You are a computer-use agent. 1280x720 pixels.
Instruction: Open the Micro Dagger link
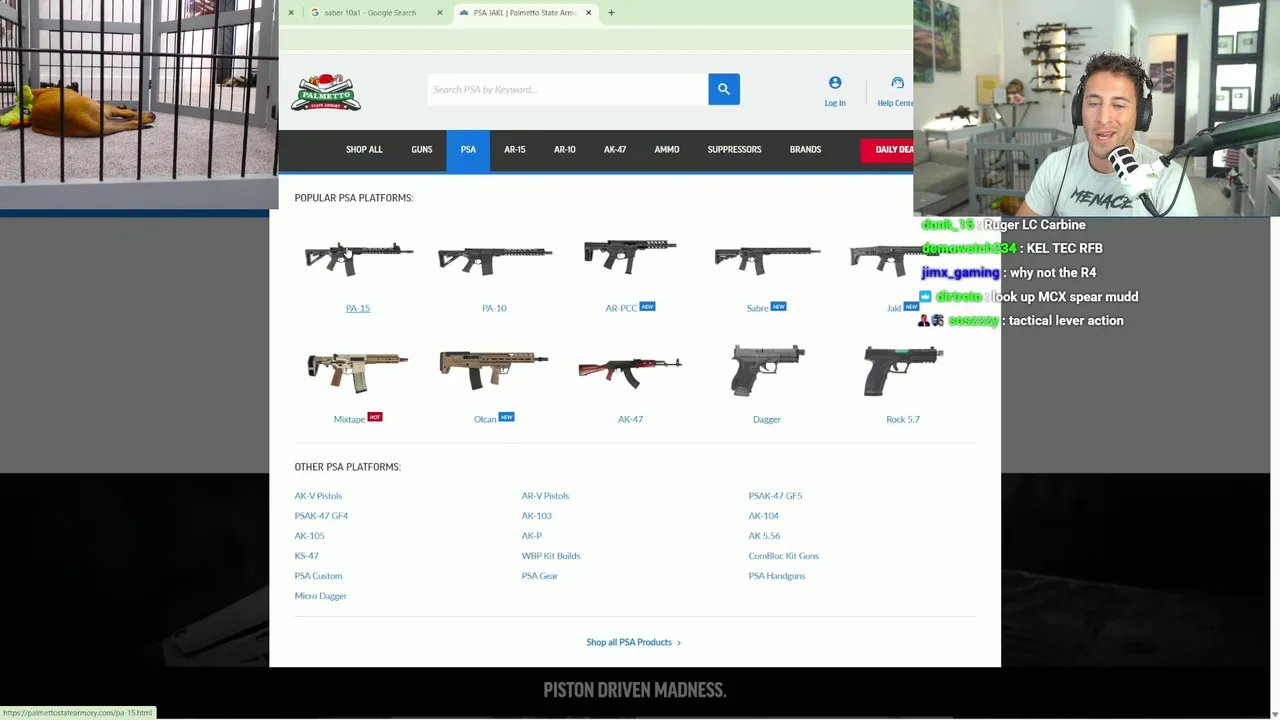pos(320,596)
